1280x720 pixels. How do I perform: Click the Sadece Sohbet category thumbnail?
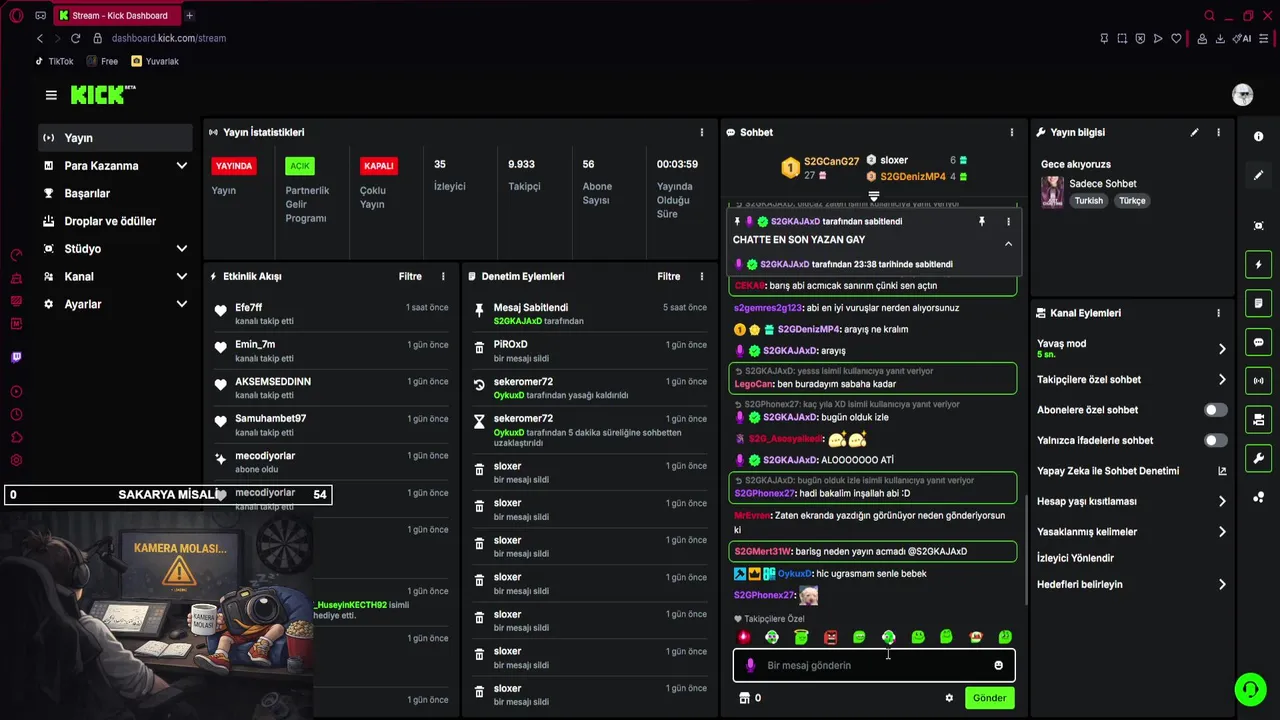click(1052, 192)
